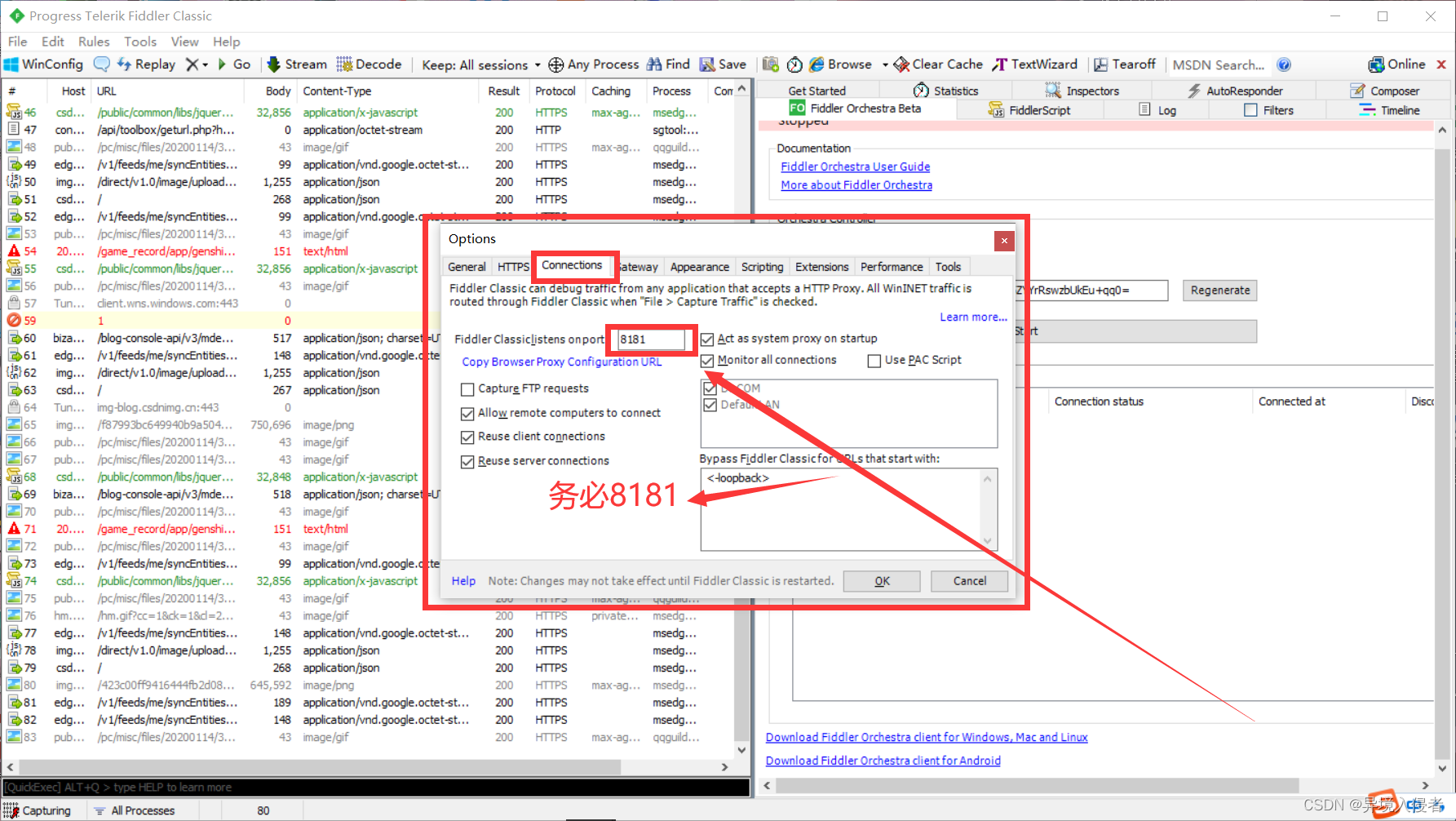Toggle the DefaultLAN connection checkbox
The image size is (1456, 821).
(710, 405)
